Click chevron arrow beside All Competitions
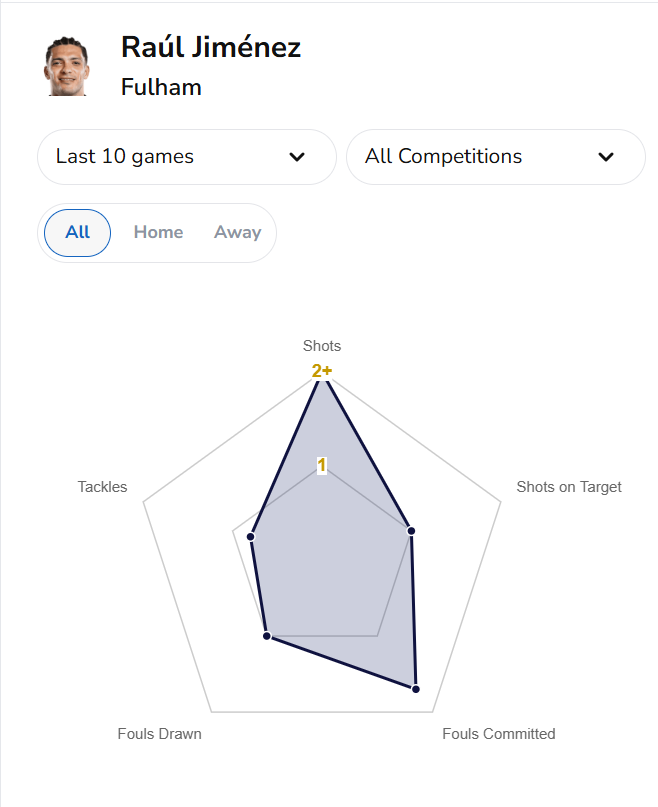The height and width of the screenshot is (807, 658). coord(606,157)
